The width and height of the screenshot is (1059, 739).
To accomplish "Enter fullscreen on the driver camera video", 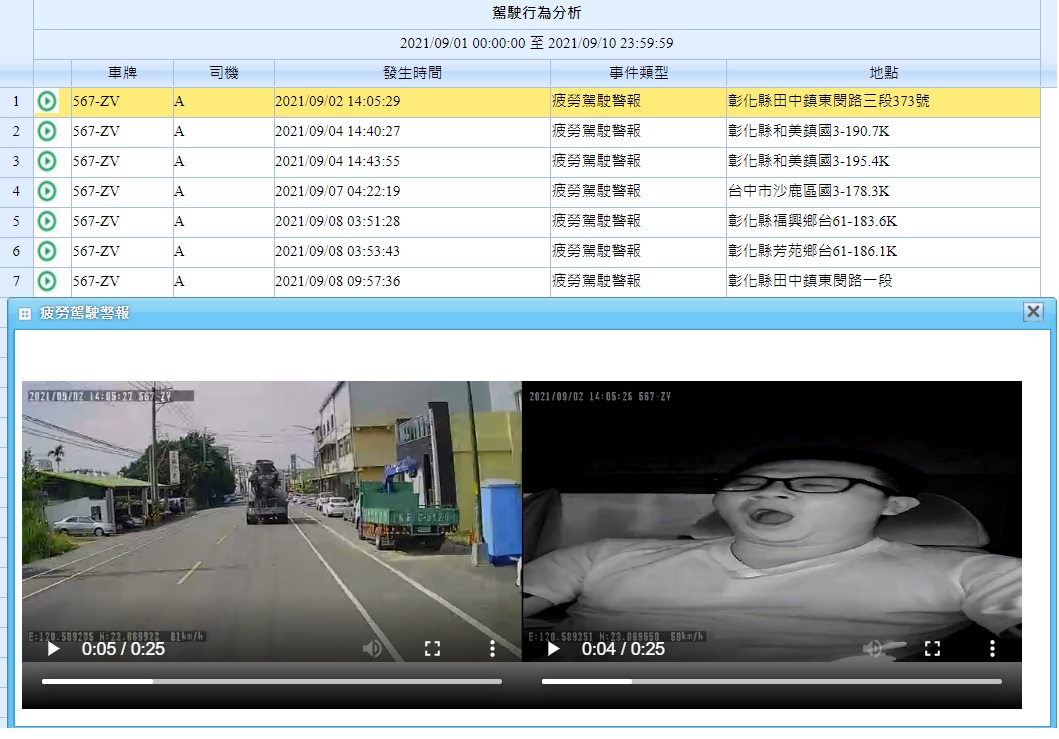I will point(932,649).
